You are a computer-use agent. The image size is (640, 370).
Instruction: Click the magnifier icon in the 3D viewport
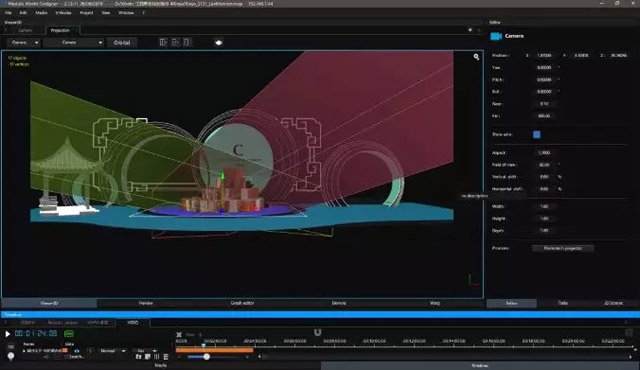476,57
